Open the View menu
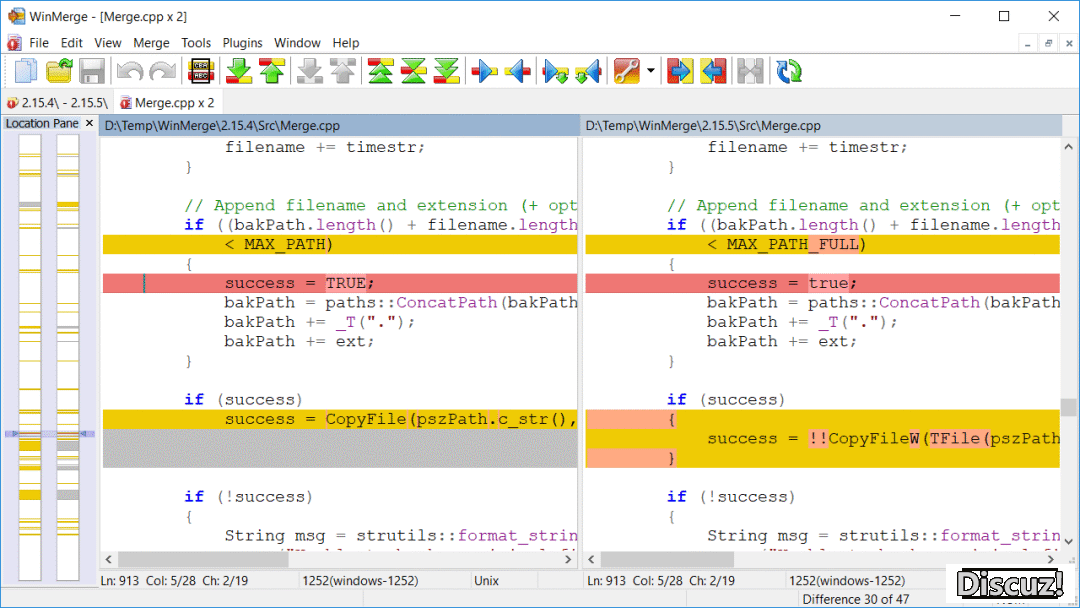This screenshot has width=1080, height=608. point(107,43)
